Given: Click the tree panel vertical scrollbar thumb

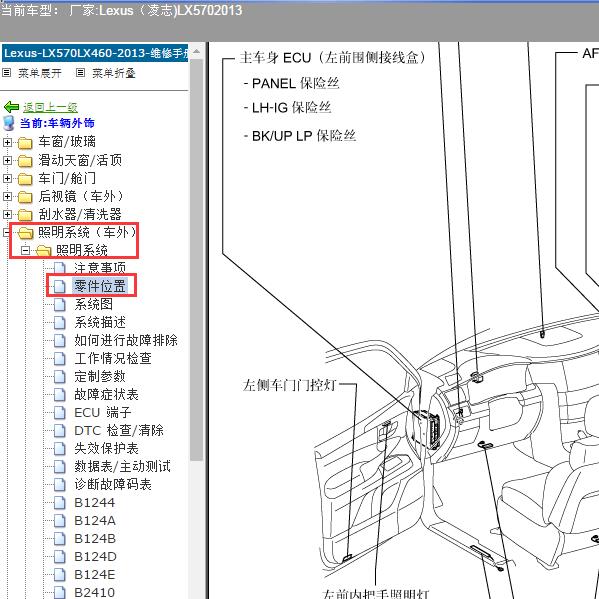Looking at the screenshot, I should 196,260.
